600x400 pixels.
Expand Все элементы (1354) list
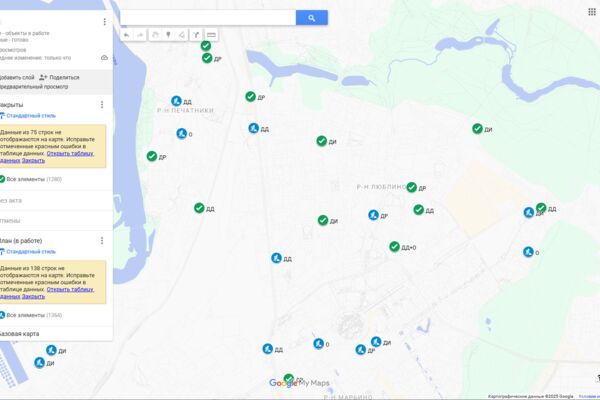click(31, 315)
